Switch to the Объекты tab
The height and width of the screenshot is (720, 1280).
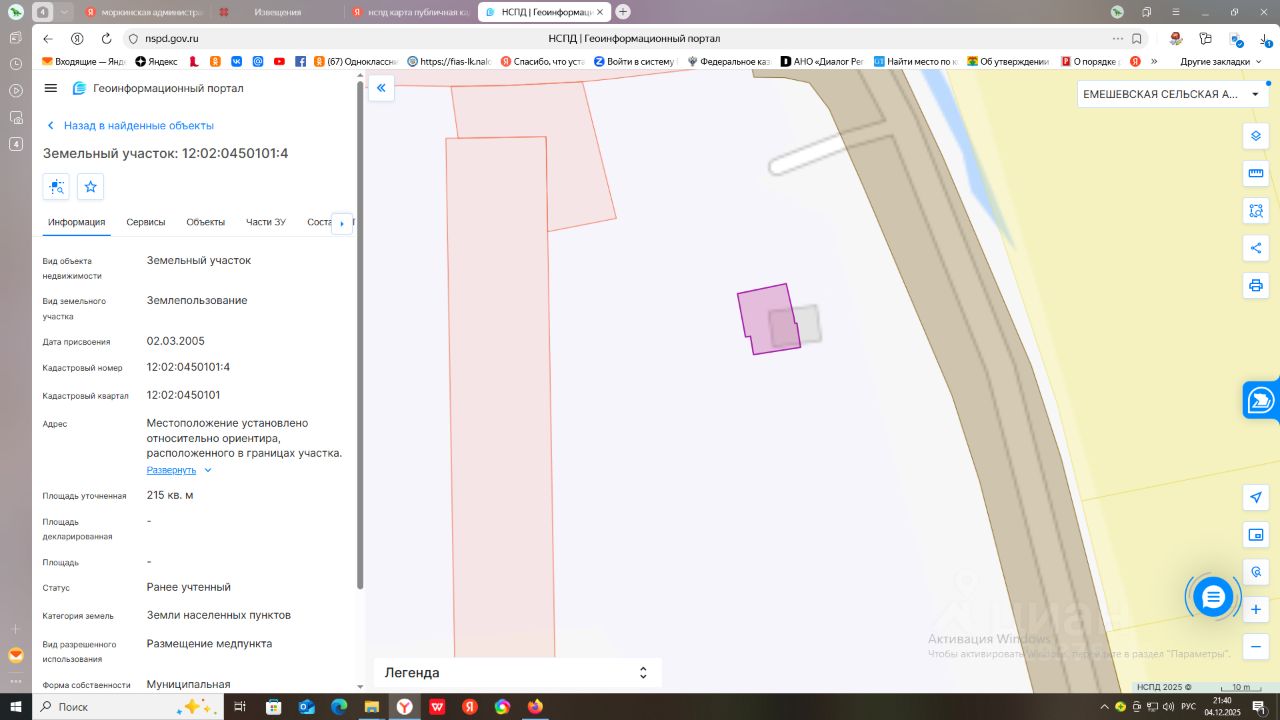click(206, 222)
